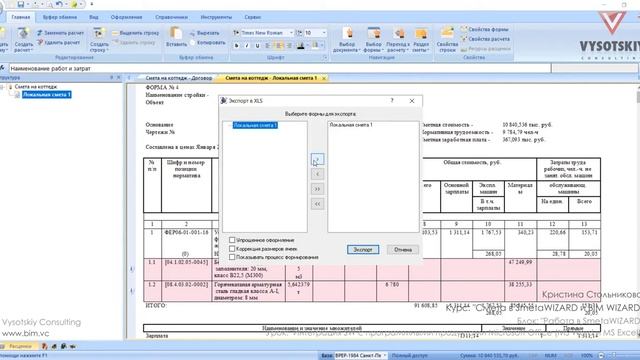This screenshot has height=360, width=640.
Task: Click 'Свойства формы' in the ribbon
Action: [x=485, y=29]
